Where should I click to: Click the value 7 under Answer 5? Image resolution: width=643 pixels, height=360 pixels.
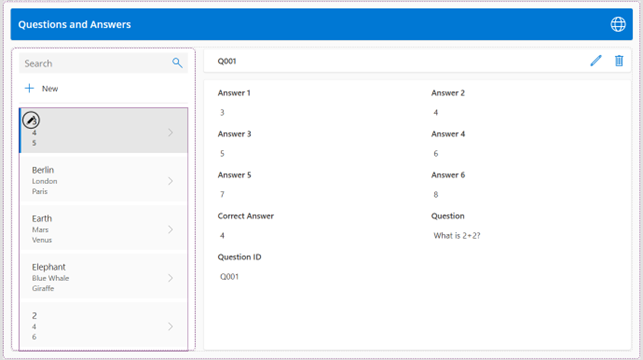(222, 194)
